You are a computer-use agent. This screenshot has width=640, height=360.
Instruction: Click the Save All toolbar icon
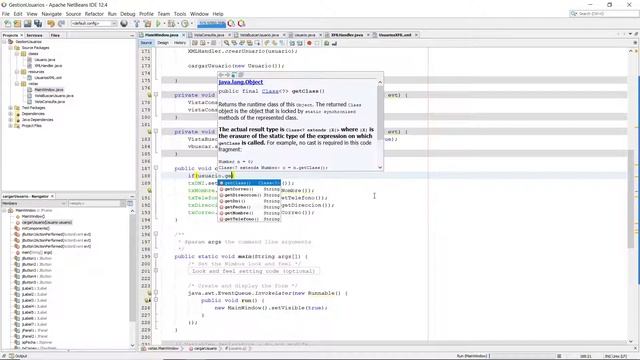click(x=38, y=24)
